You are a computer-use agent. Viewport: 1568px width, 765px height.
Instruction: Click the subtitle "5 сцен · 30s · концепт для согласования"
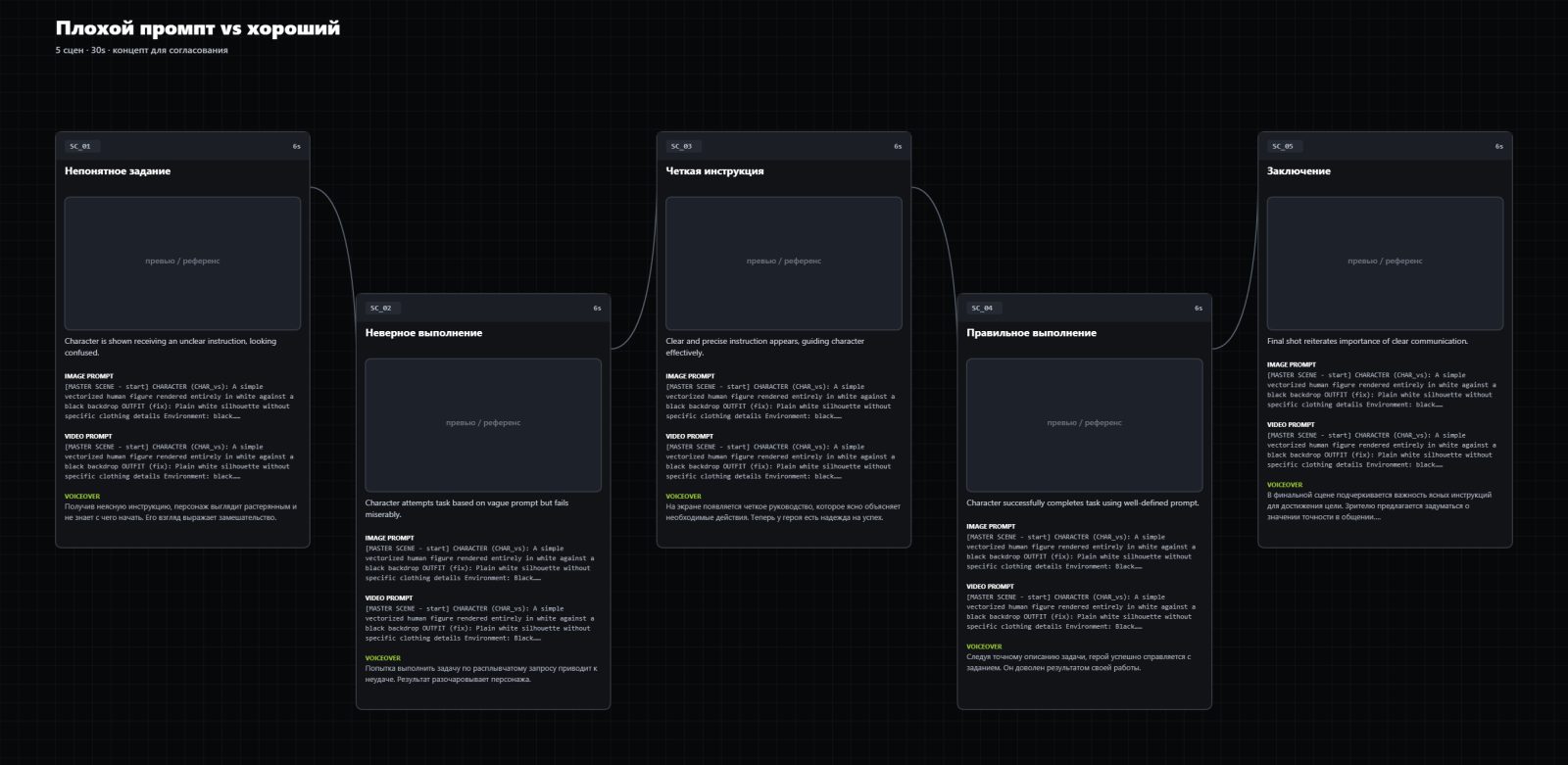(x=142, y=50)
